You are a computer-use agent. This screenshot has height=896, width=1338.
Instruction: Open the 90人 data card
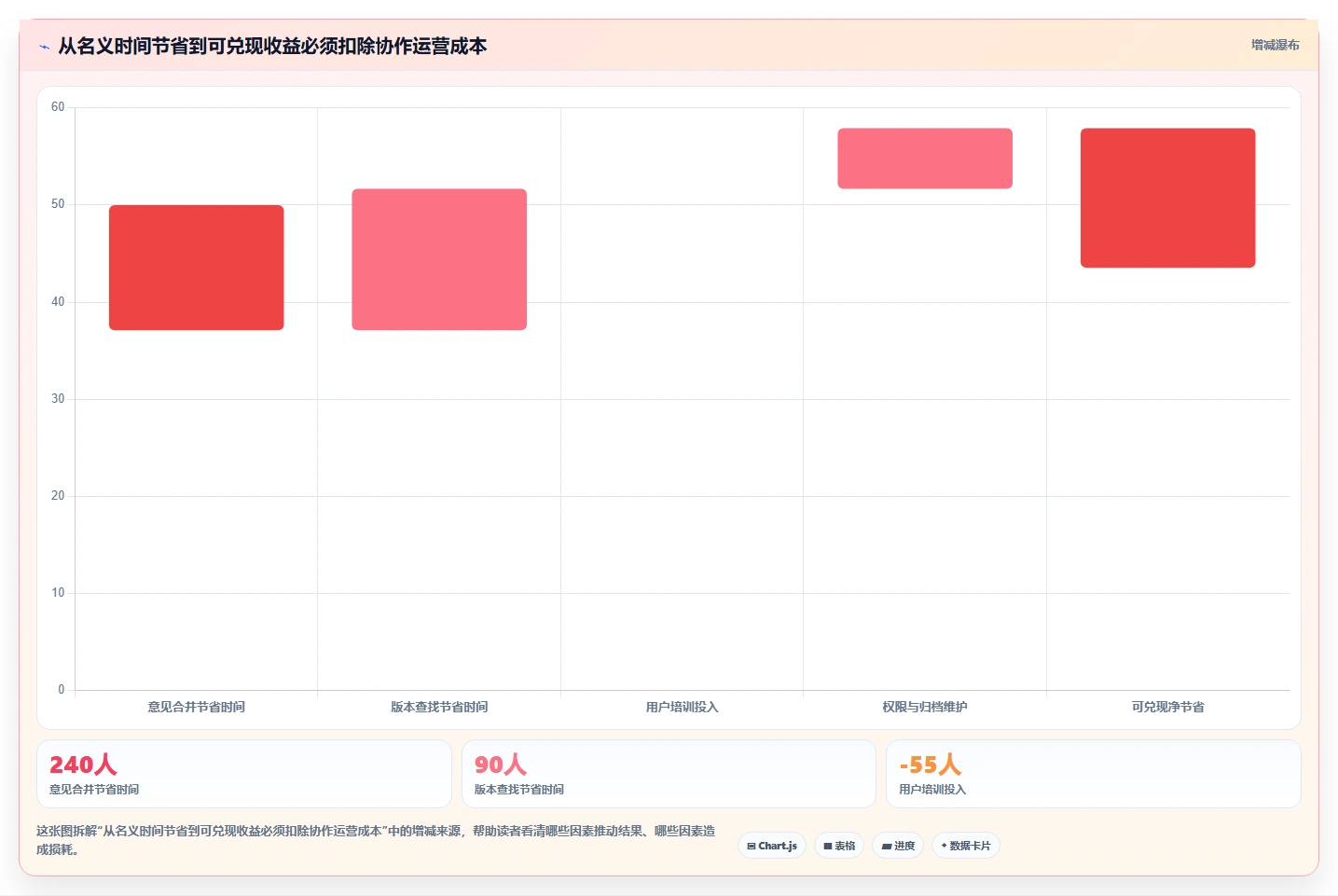pyautogui.click(x=669, y=774)
